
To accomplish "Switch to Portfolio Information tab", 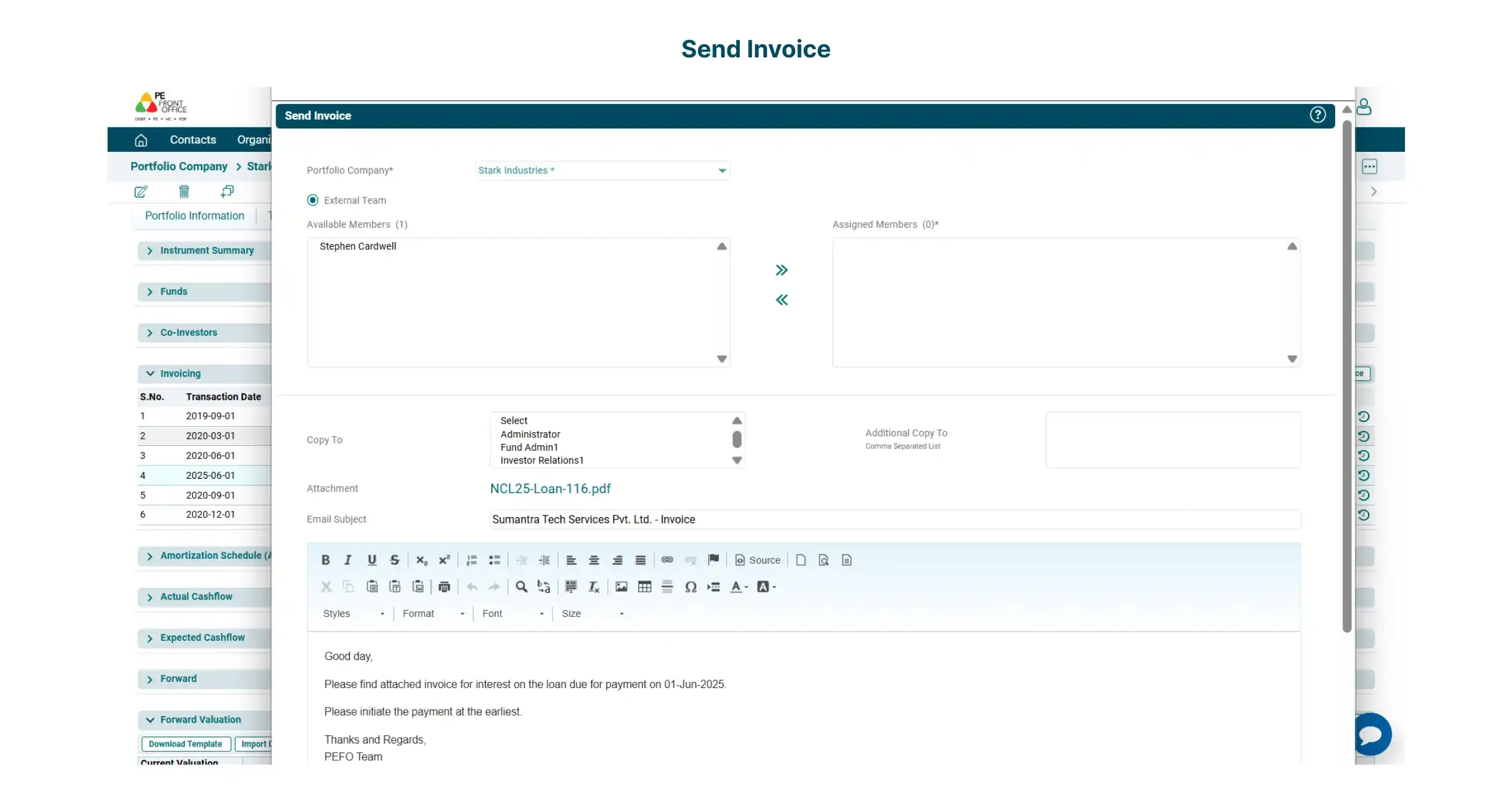I will [x=195, y=216].
